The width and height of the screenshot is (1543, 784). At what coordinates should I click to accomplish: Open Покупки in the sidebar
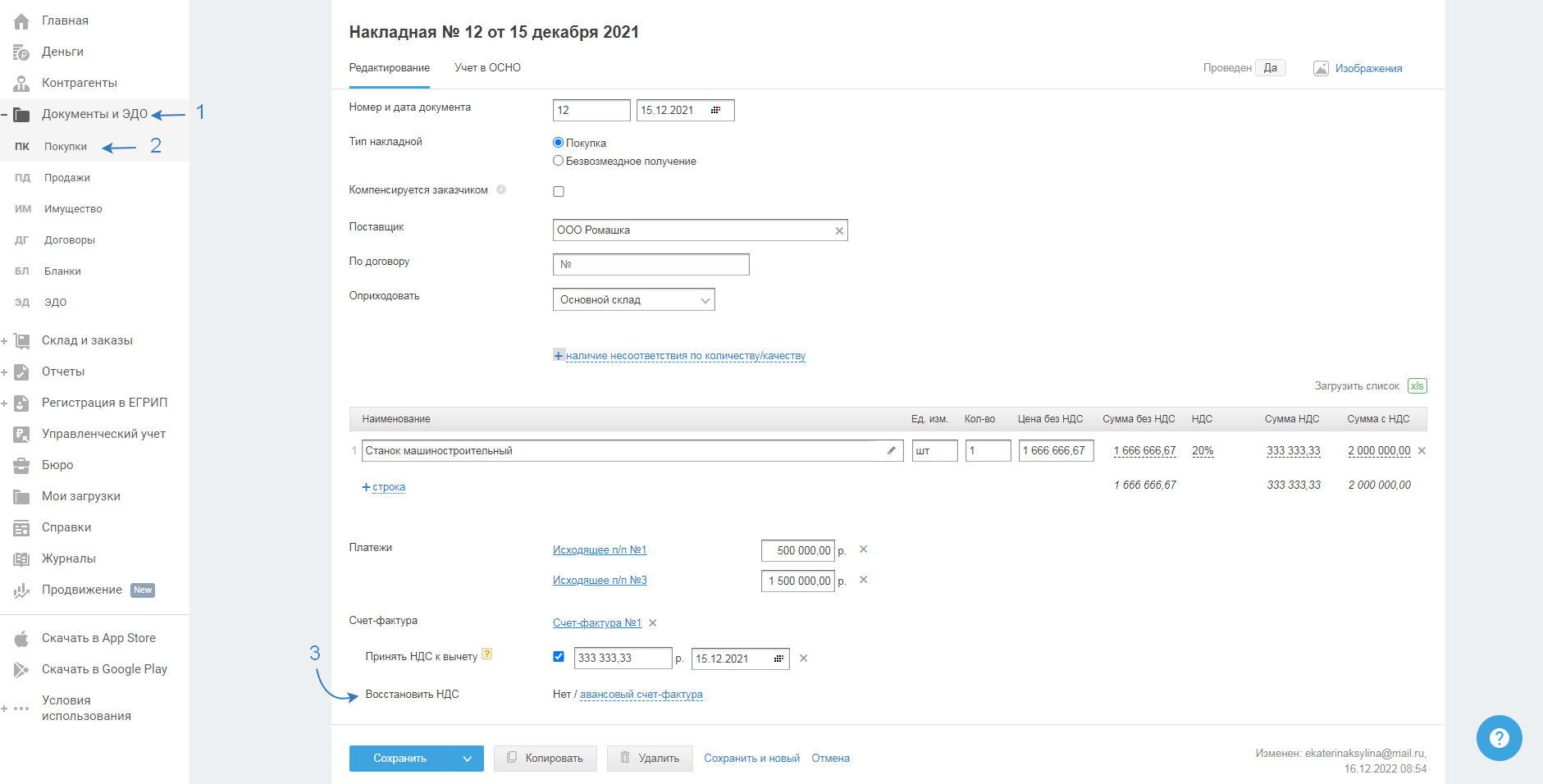pyautogui.click(x=66, y=147)
